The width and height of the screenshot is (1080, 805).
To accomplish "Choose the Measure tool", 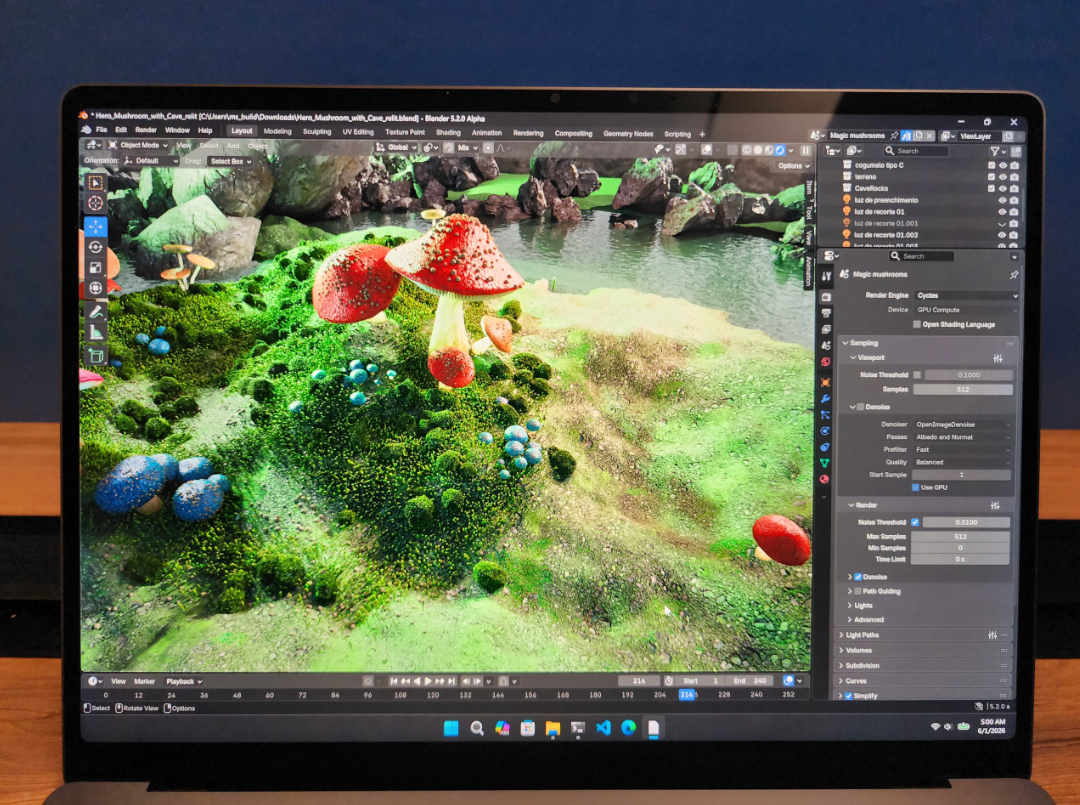I will click(96, 333).
